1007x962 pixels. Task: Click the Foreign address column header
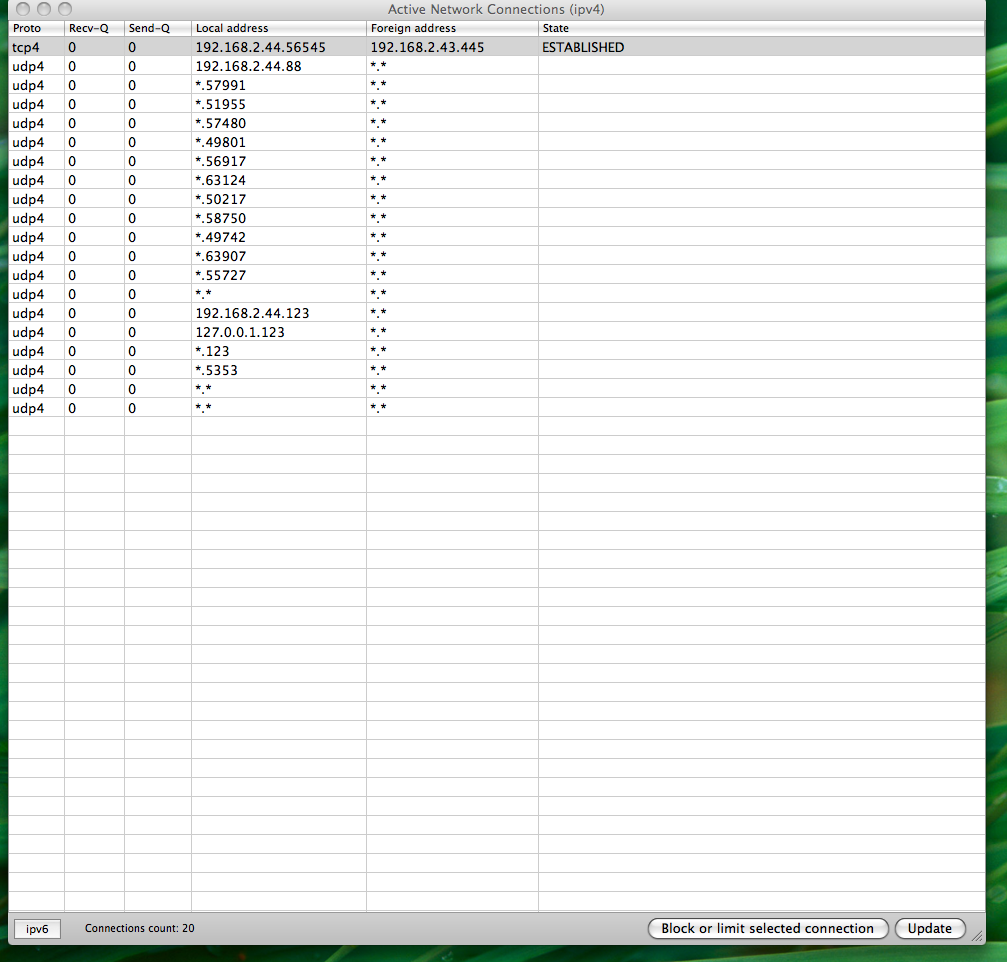coord(452,28)
